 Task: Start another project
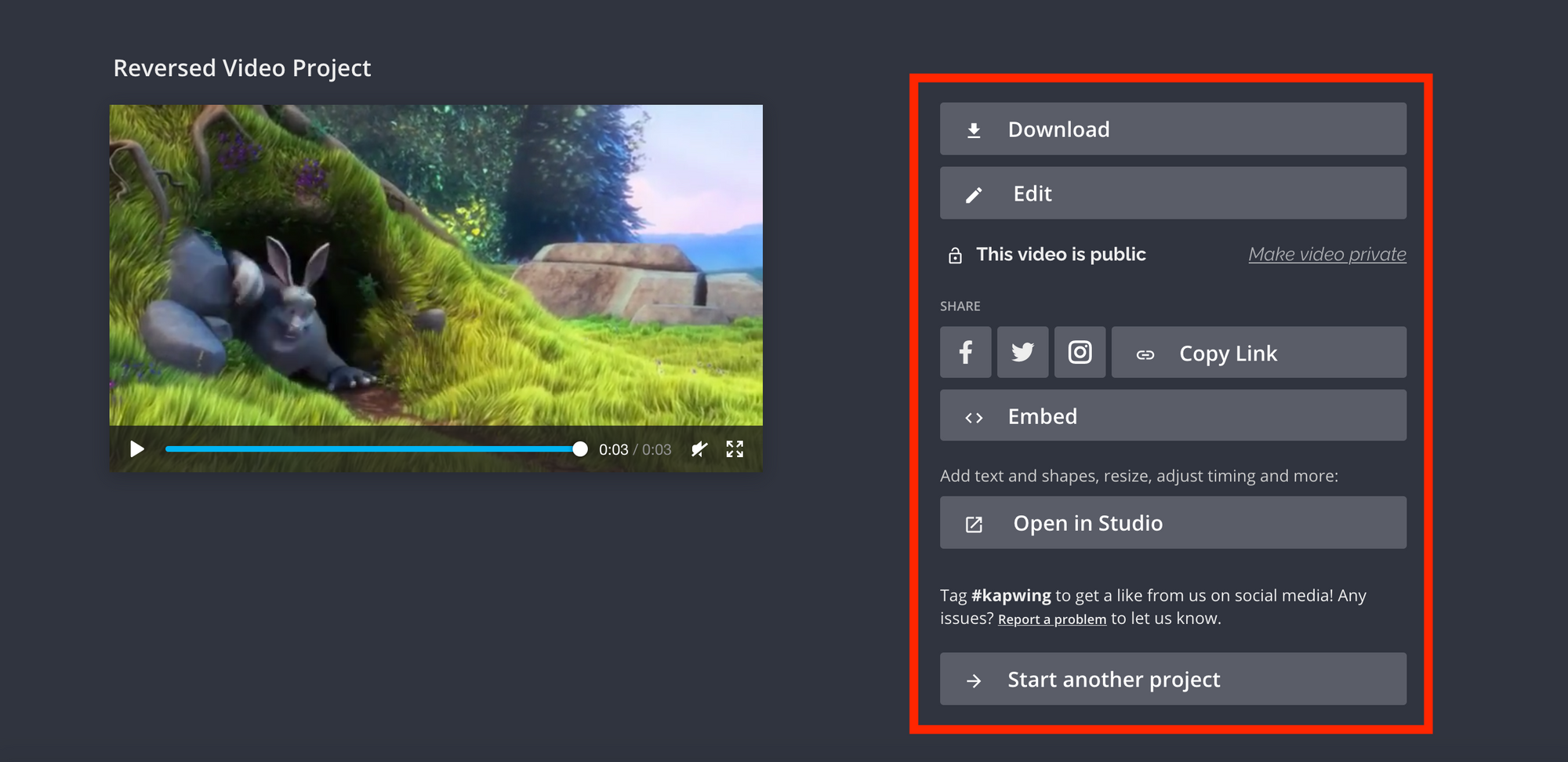(x=1172, y=680)
